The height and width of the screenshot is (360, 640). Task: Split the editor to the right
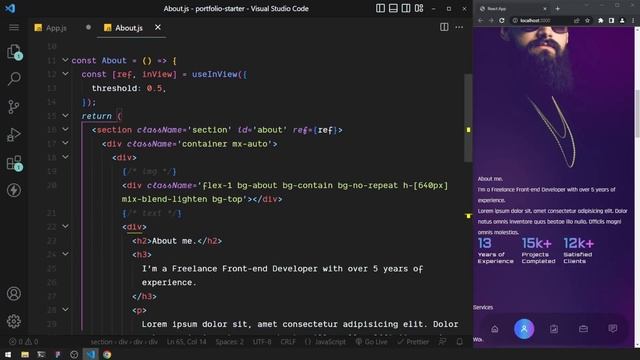[x=444, y=27]
